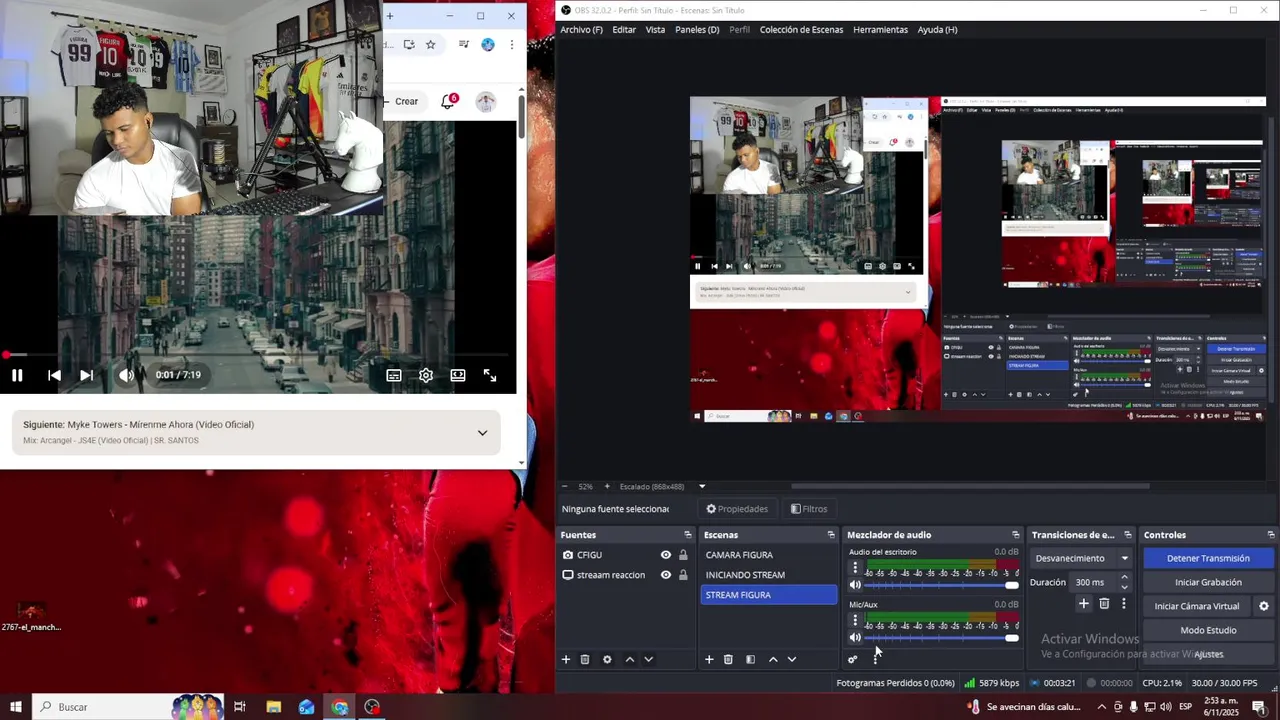Open virtual camera settings gear
Viewport: 1280px width, 720px height.
1263,606
